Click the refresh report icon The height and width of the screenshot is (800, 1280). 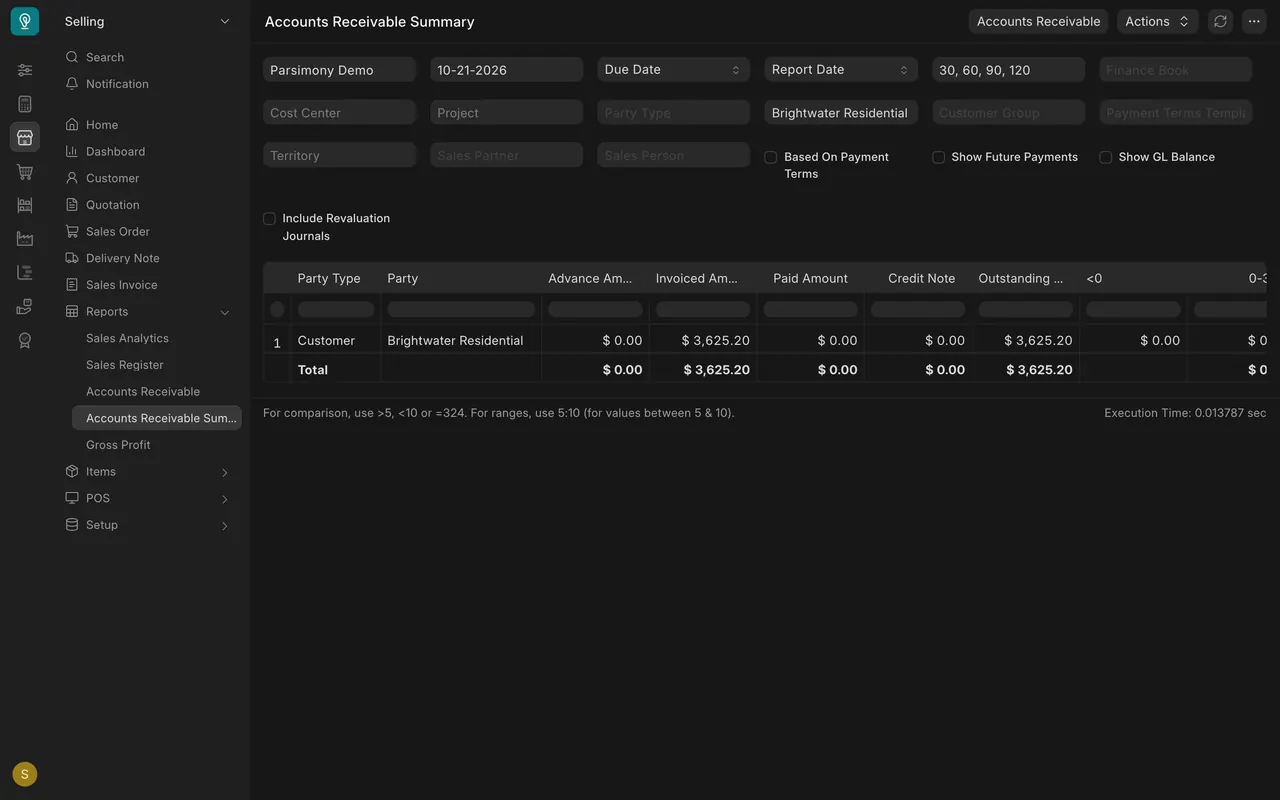point(1220,21)
